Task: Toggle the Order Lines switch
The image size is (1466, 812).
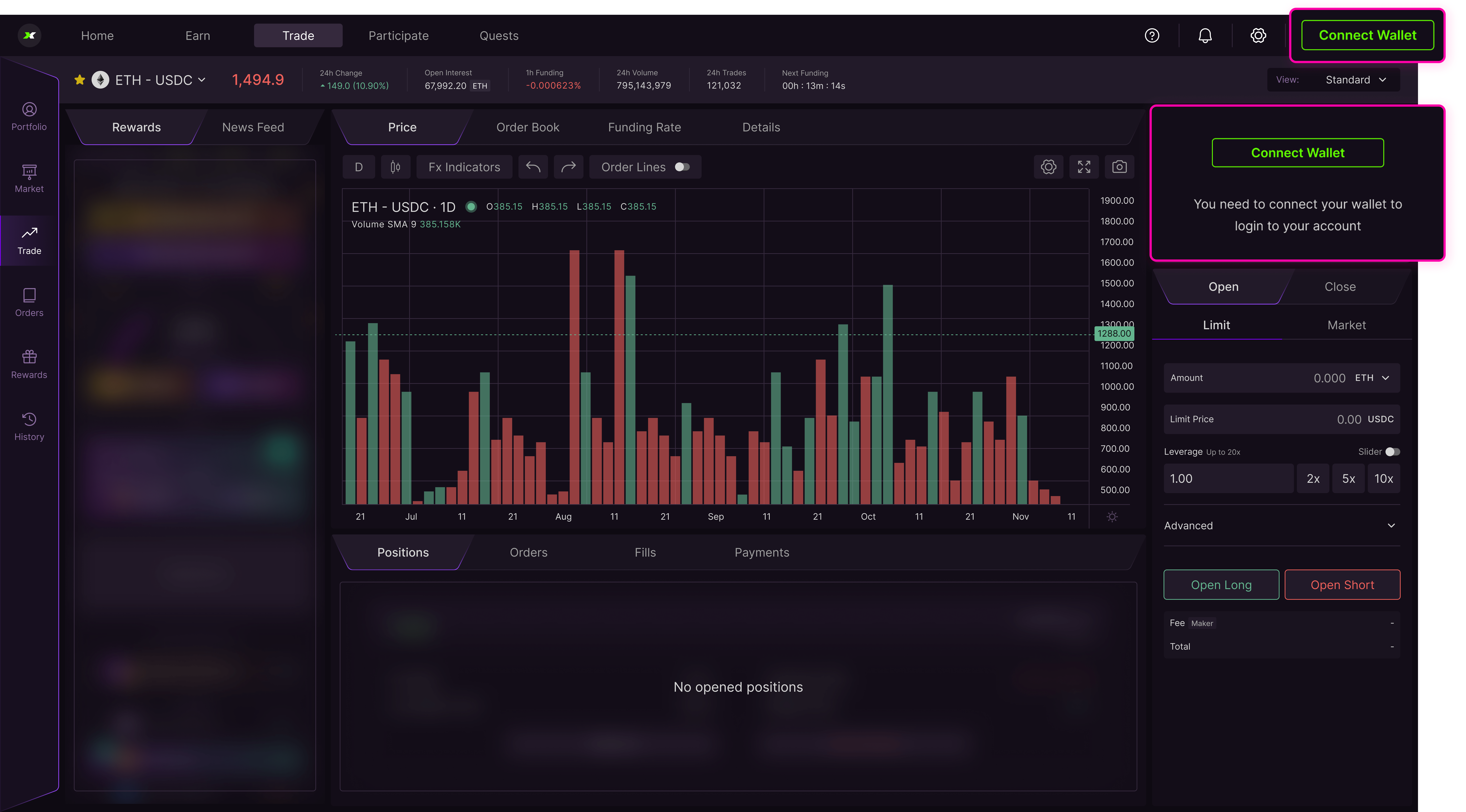Action: coord(682,167)
